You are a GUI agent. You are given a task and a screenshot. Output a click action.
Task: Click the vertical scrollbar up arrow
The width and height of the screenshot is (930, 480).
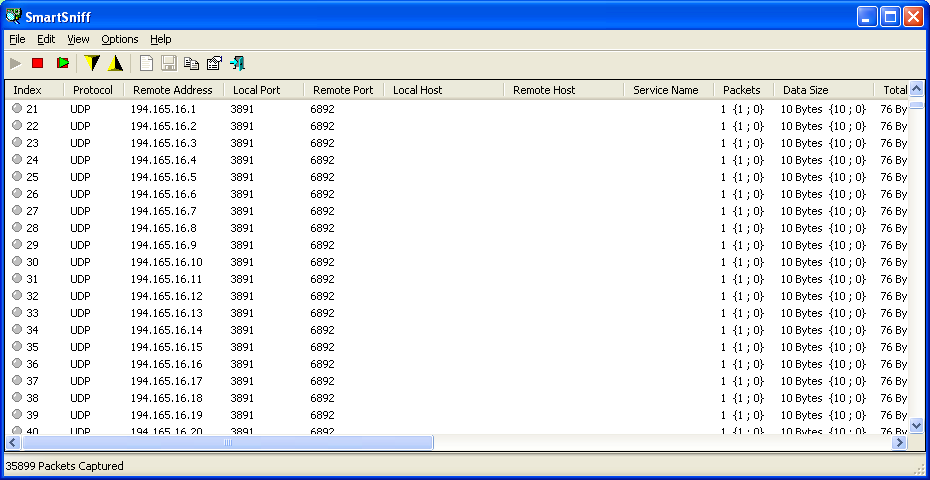916,90
